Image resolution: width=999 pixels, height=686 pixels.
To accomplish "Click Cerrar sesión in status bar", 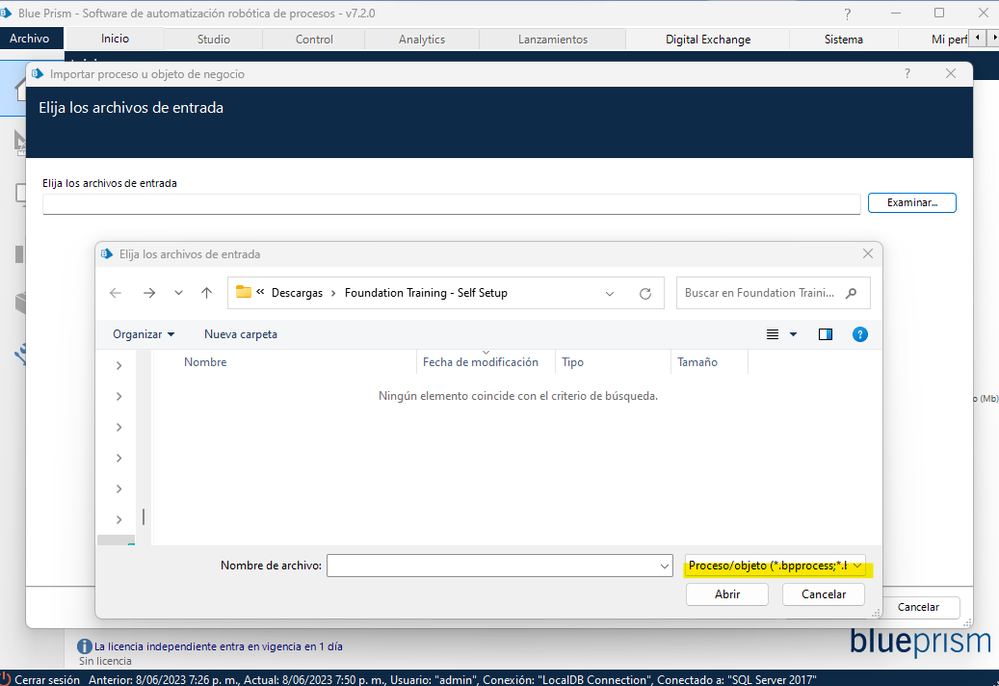I will [x=47, y=680].
